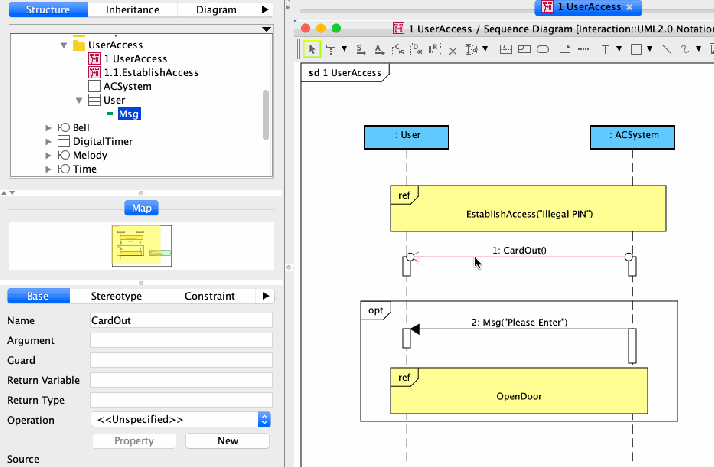
Task: Click the Name field containing CardOut
Action: (x=181, y=321)
